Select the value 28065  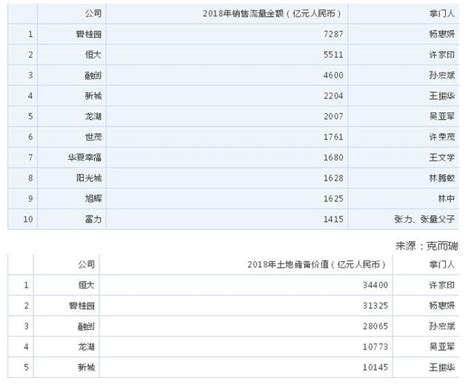(375, 326)
